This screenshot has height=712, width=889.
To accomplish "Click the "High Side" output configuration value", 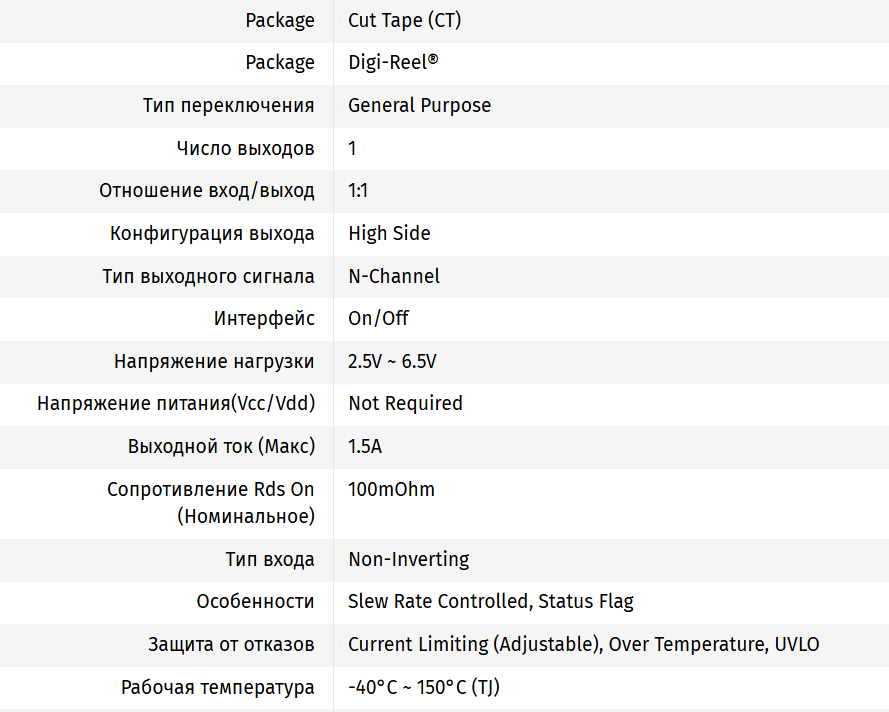I will (x=389, y=234).
